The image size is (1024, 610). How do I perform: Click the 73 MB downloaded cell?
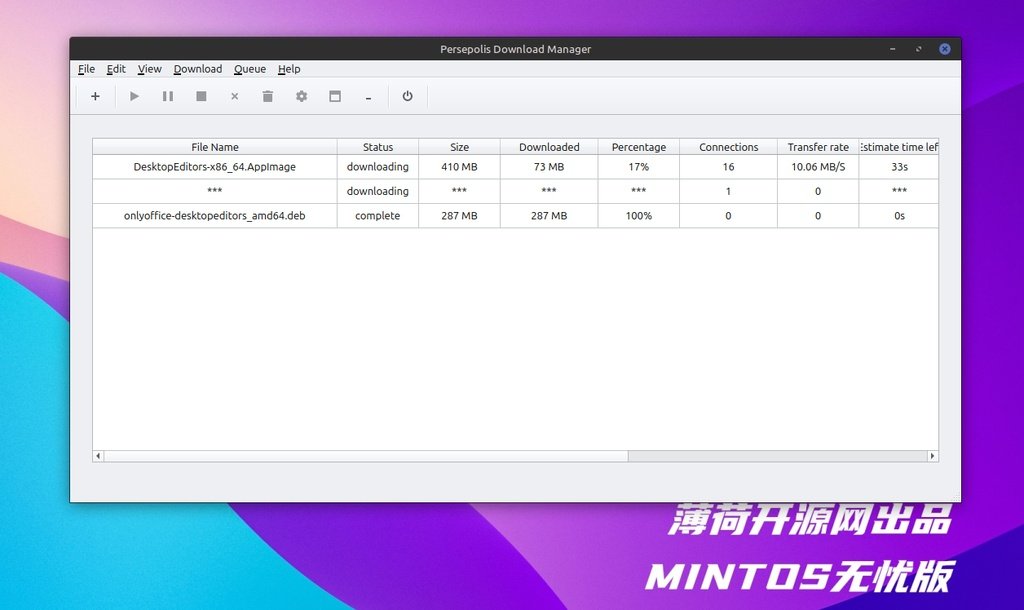click(x=549, y=167)
